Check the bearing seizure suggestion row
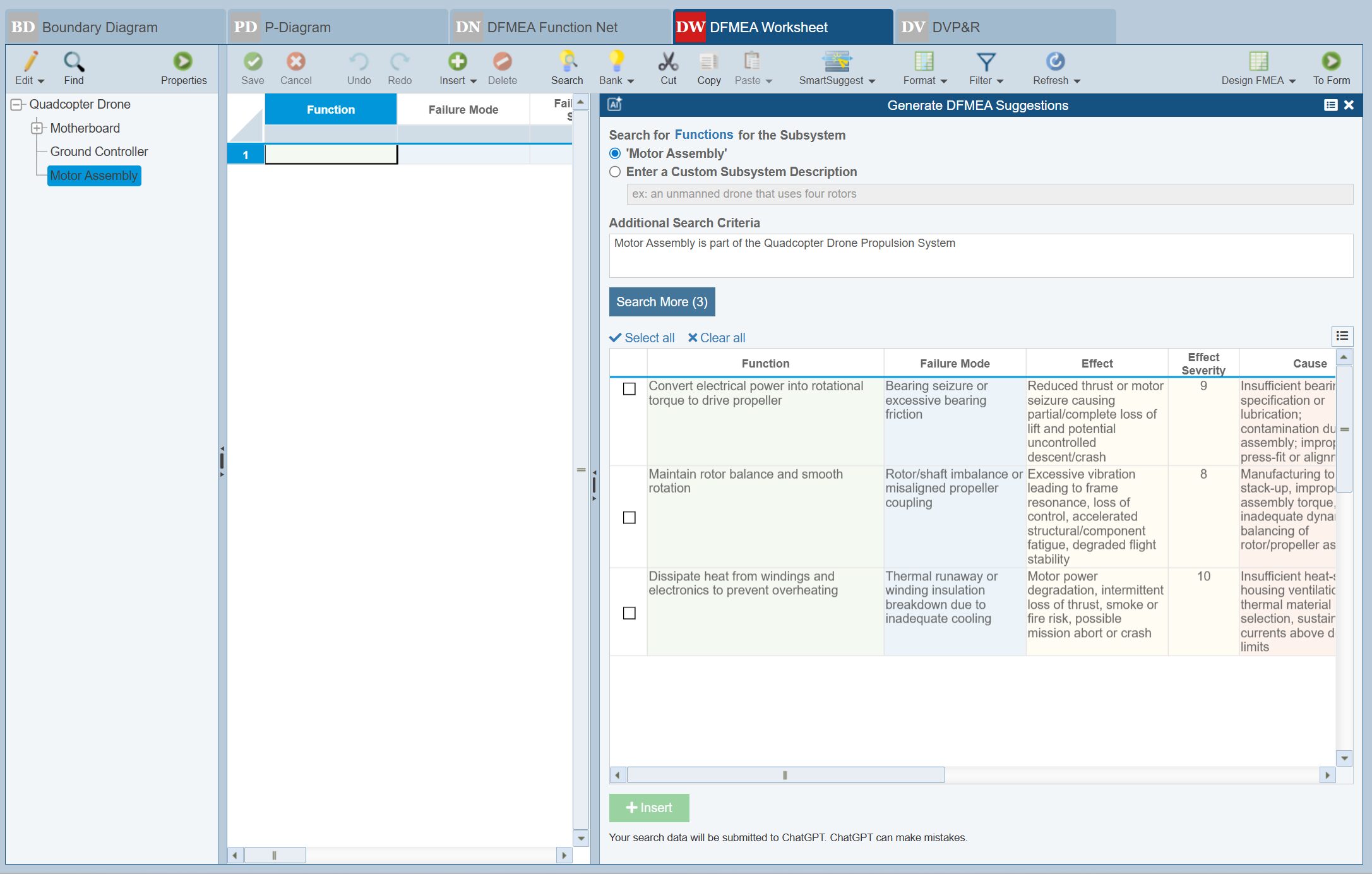Screen dimensions: 1372x874 [x=629, y=390]
